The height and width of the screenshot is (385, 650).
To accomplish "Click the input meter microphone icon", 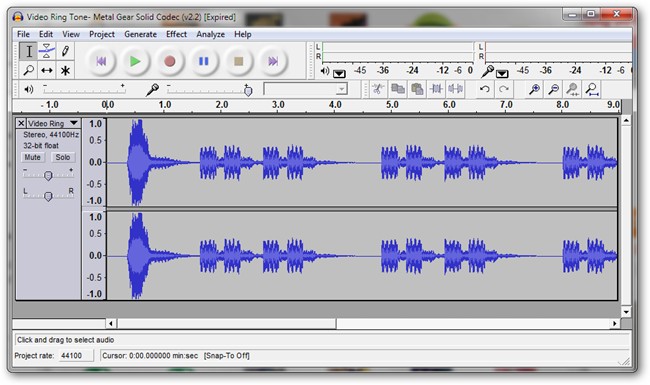I will (x=487, y=71).
